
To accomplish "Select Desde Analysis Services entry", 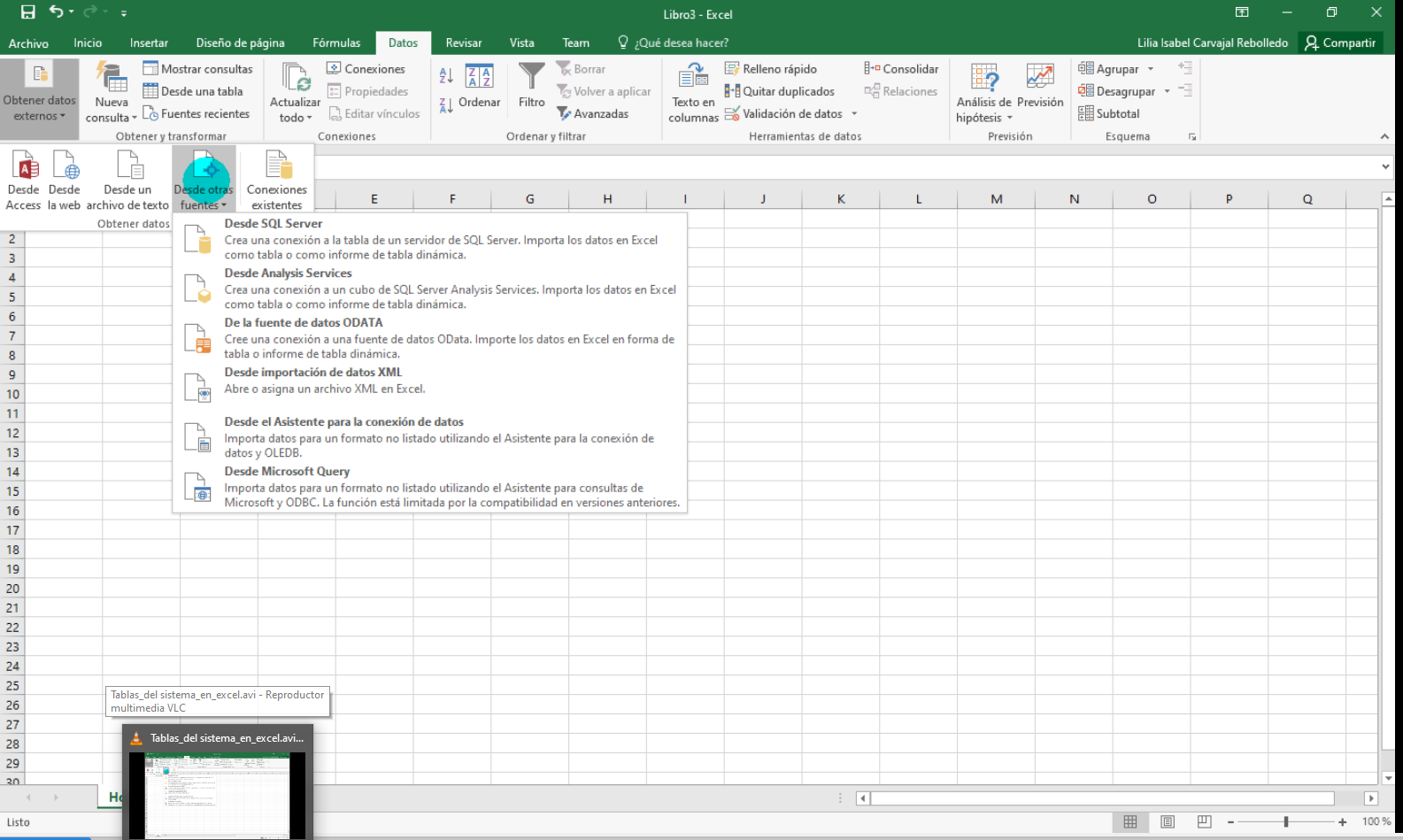I will click(x=430, y=289).
